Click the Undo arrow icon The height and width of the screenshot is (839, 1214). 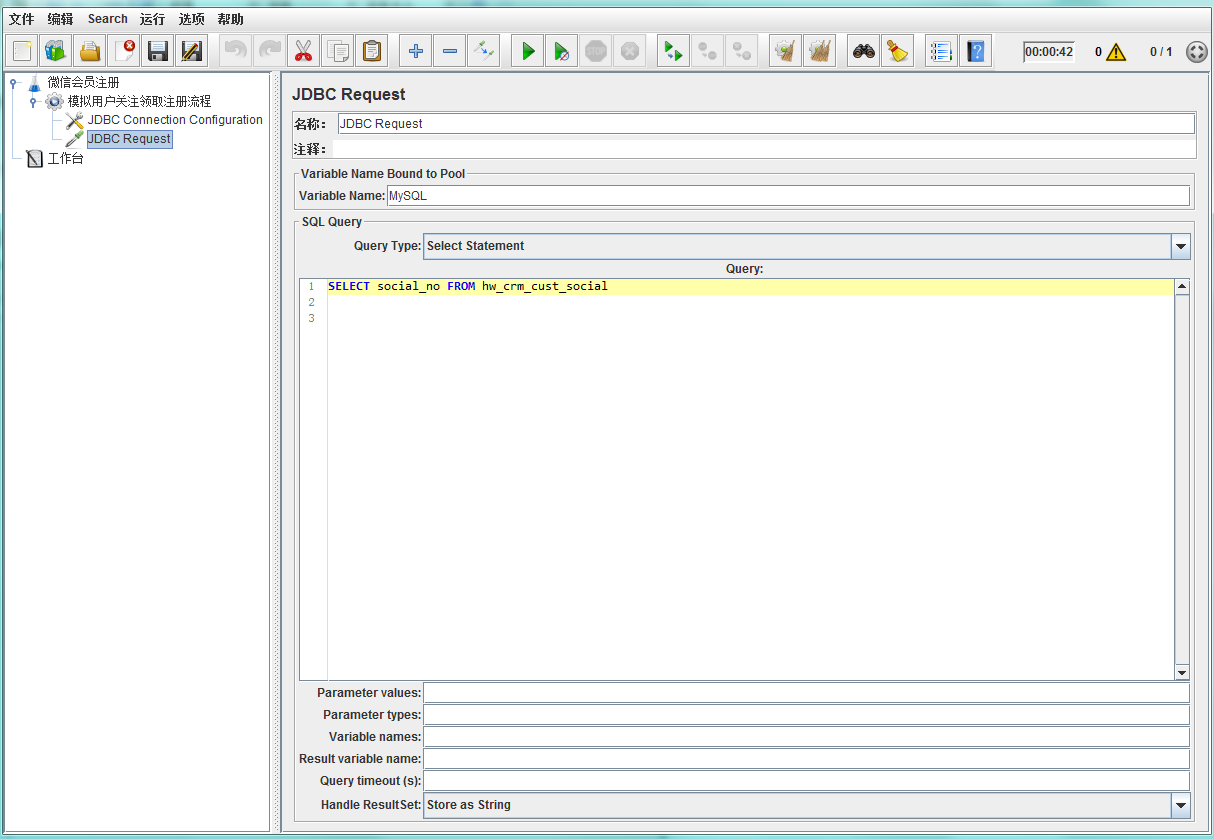pyautogui.click(x=235, y=51)
